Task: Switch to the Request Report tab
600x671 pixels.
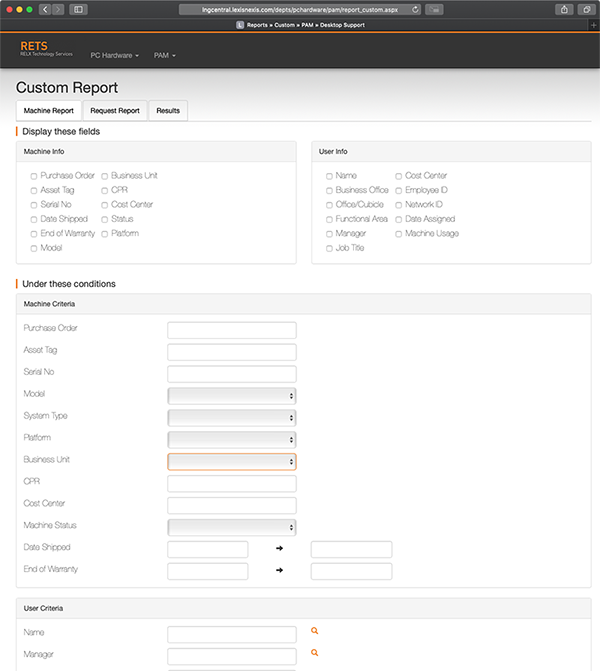Action: [115, 111]
